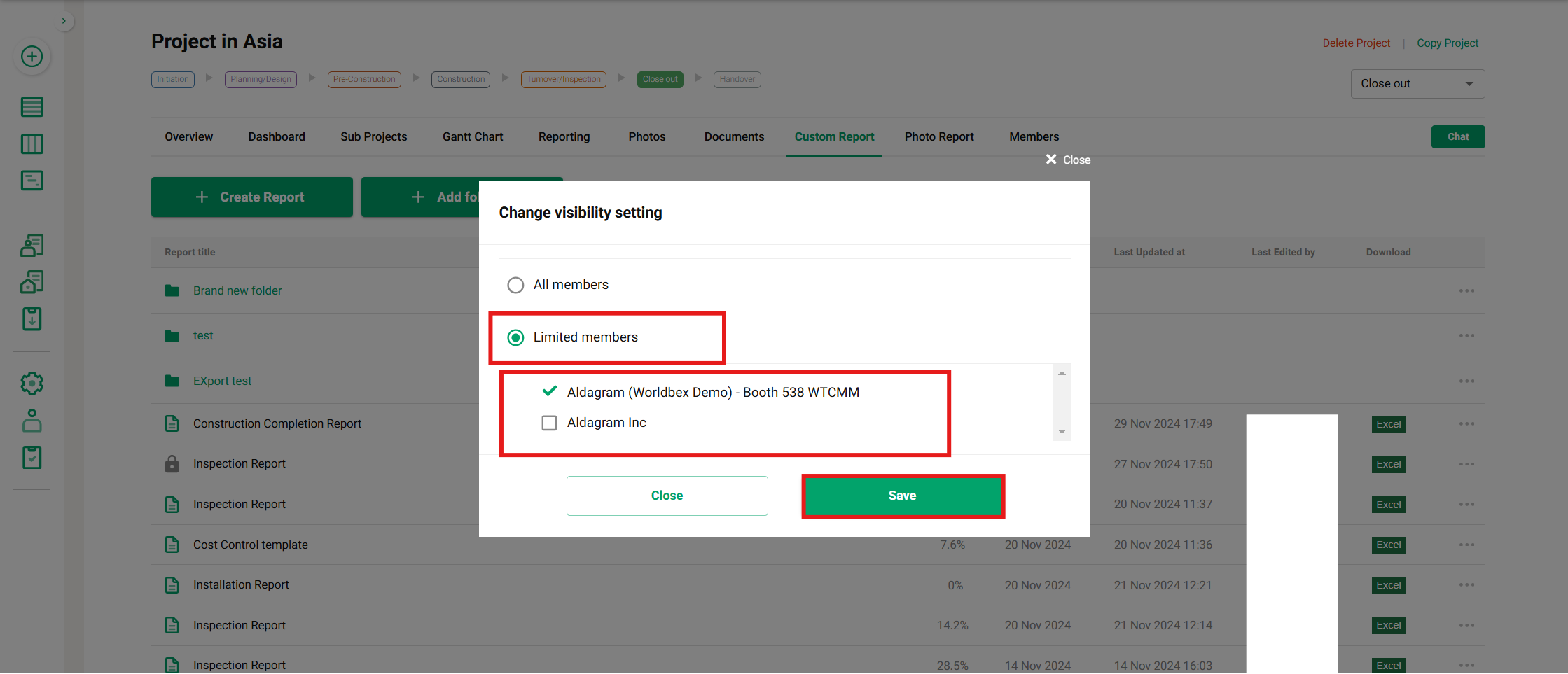This screenshot has height=674, width=1568.
Task: Click the X Close icon above dialog
Action: pyautogui.click(x=1051, y=160)
